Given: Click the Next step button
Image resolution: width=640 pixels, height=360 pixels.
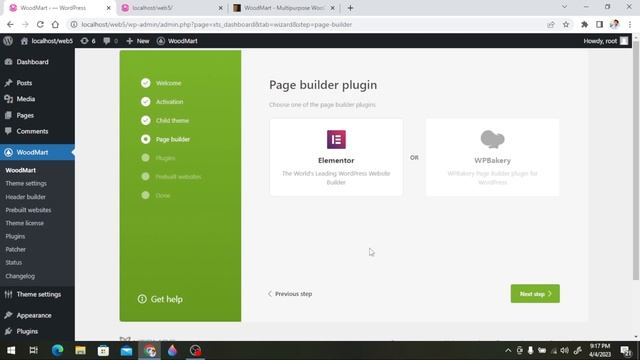Looking at the screenshot, I should coord(535,293).
